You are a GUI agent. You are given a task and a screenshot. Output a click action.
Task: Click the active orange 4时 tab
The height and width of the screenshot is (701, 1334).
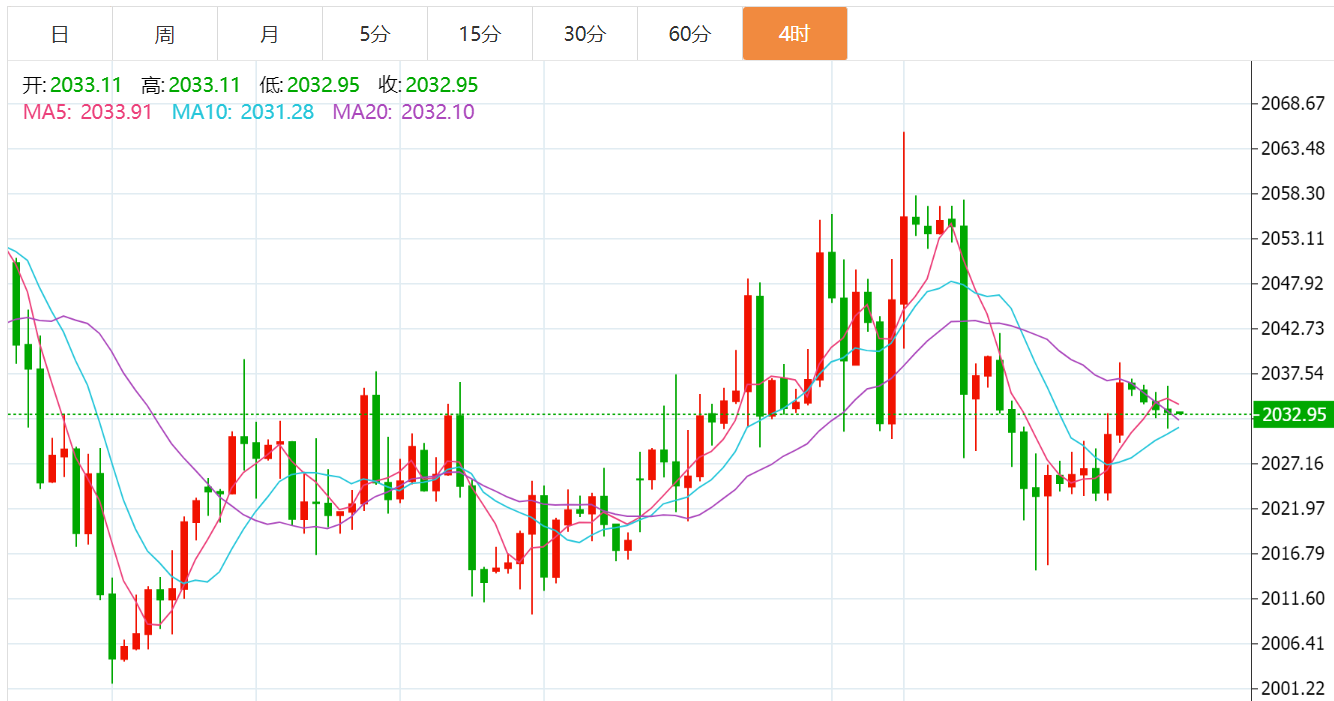click(795, 34)
